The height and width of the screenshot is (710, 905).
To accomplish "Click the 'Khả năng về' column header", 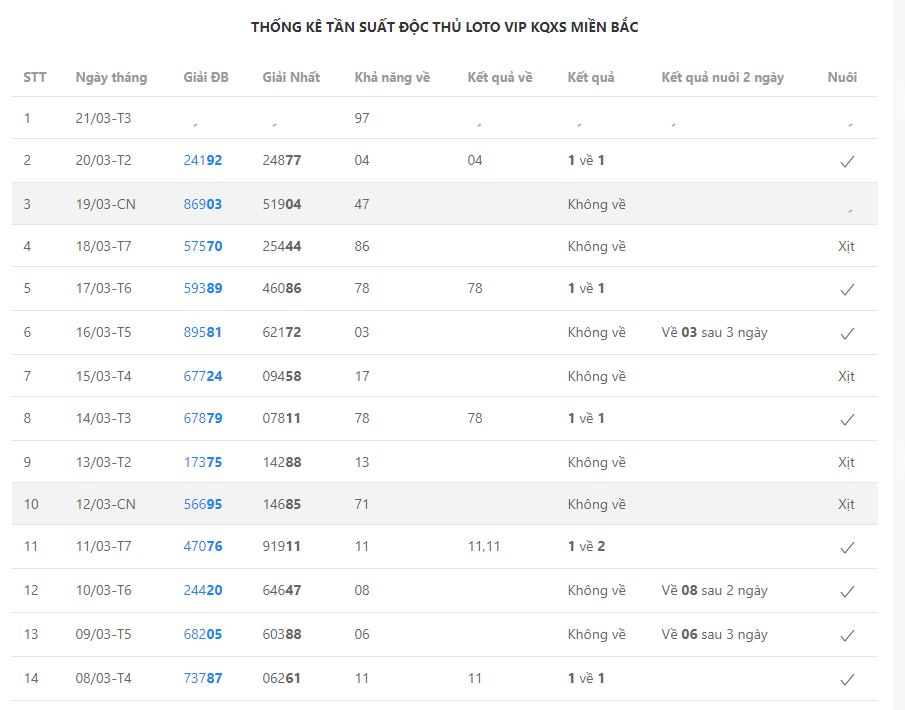I will (x=392, y=77).
